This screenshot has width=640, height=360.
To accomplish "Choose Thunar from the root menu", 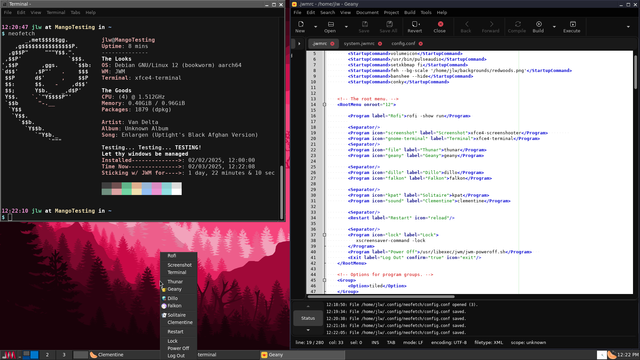I will pyautogui.click(x=179, y=282).
